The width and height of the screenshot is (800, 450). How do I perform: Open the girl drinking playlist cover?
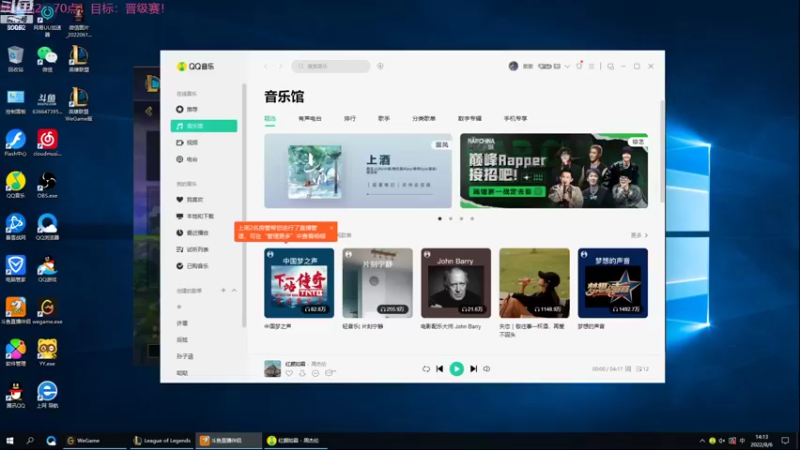[534, 283]
